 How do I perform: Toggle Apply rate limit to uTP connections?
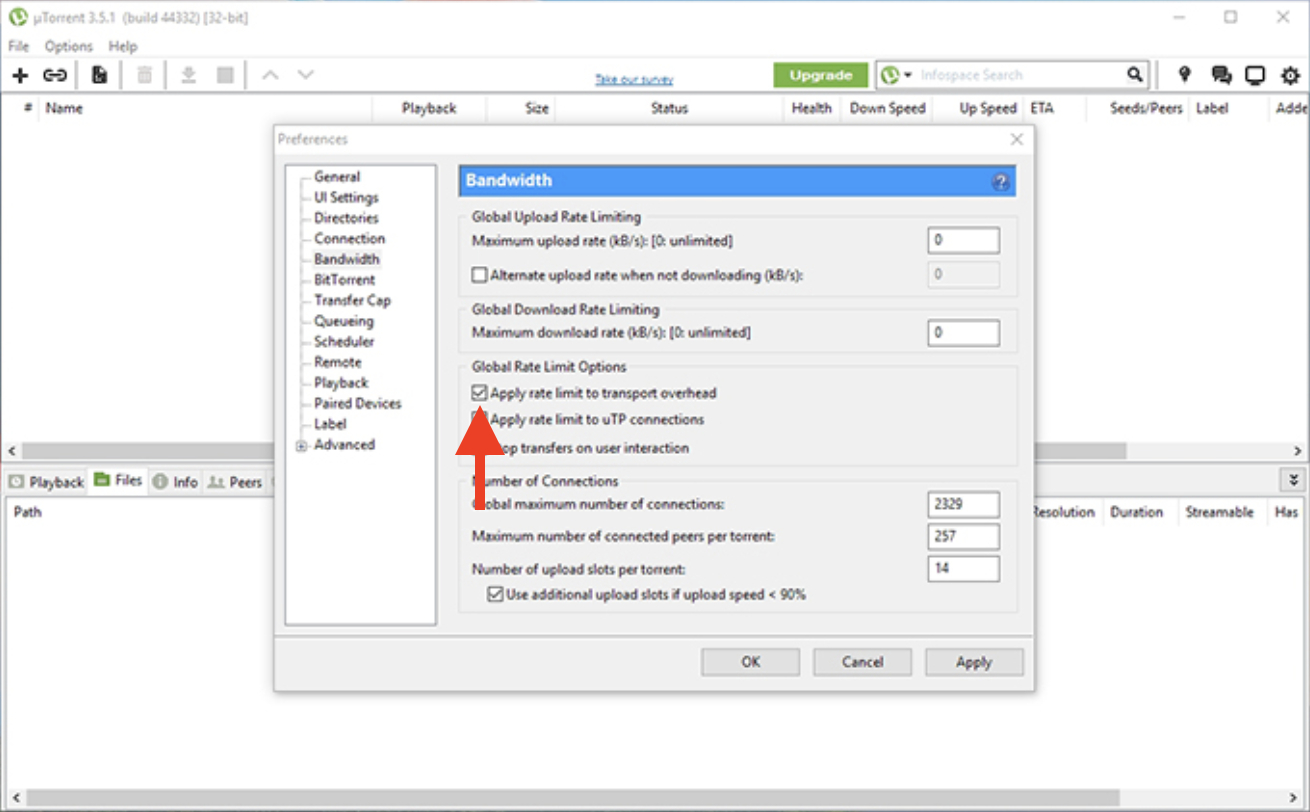(x=480, y=420)
